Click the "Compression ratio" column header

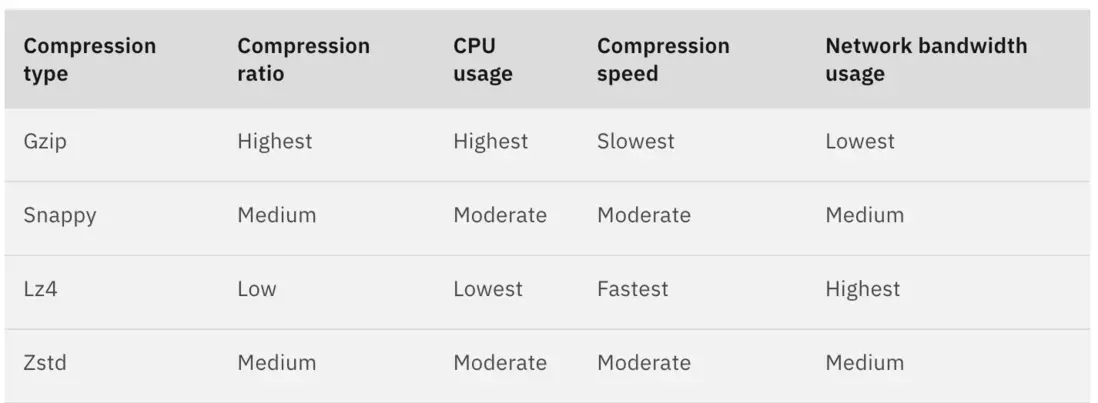coord(303,60)
